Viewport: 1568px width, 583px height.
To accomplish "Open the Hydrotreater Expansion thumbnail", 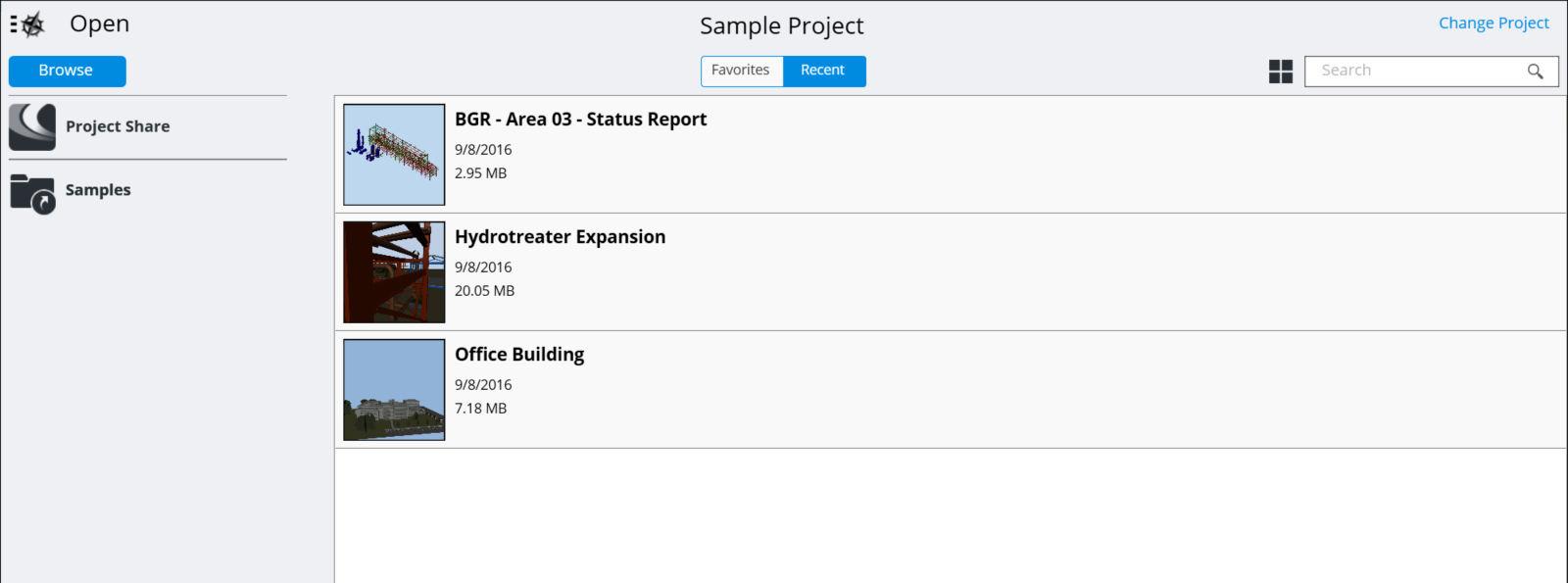I will tap(394, 272).
